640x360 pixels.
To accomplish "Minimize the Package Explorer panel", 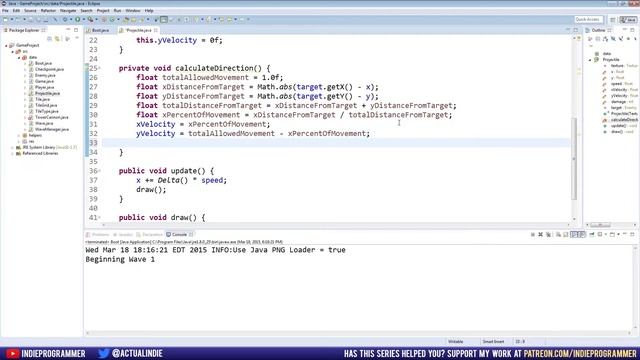I will pos(68,30).
